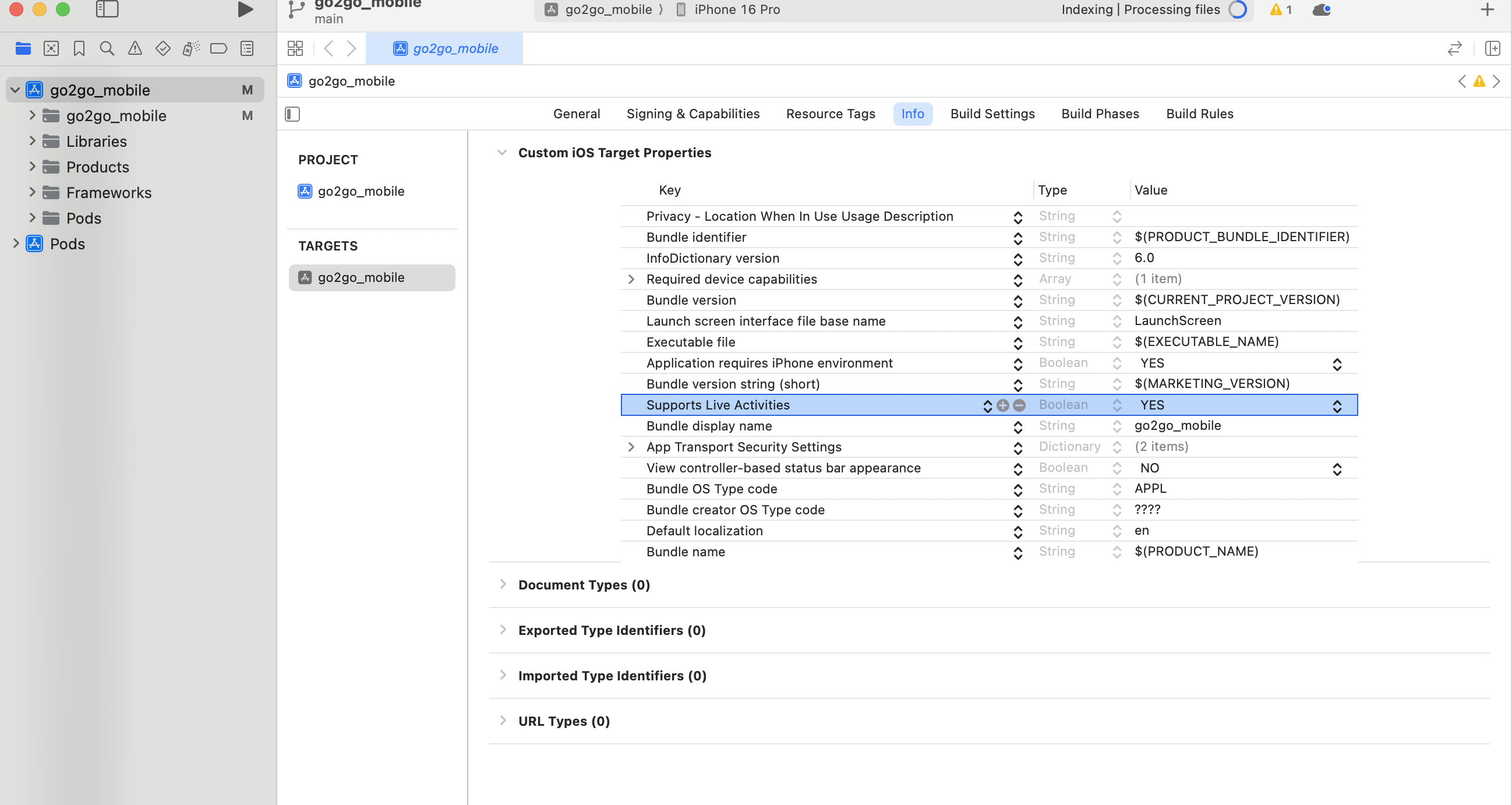Expand Required device capabilities row
This screenshot has width=1512, height=805.
(631, 280)
